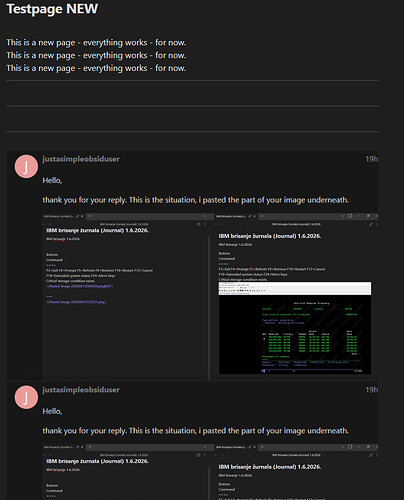The image size is (404, 500).
Task: Click the second post's "Hello," line
Action: coord(52,411)
